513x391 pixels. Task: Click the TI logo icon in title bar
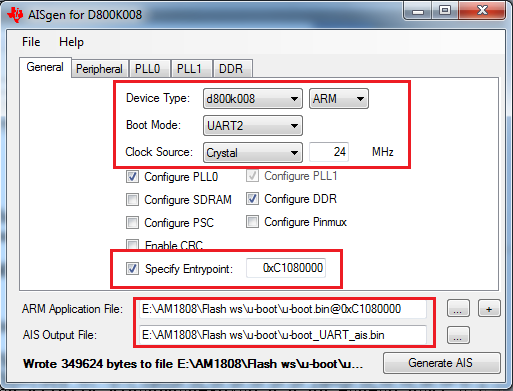[x=15, y=15]
